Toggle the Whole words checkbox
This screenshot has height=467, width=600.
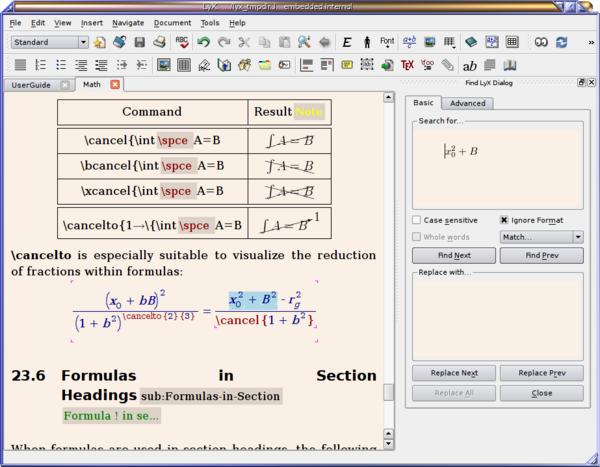(x=417, y=237)
